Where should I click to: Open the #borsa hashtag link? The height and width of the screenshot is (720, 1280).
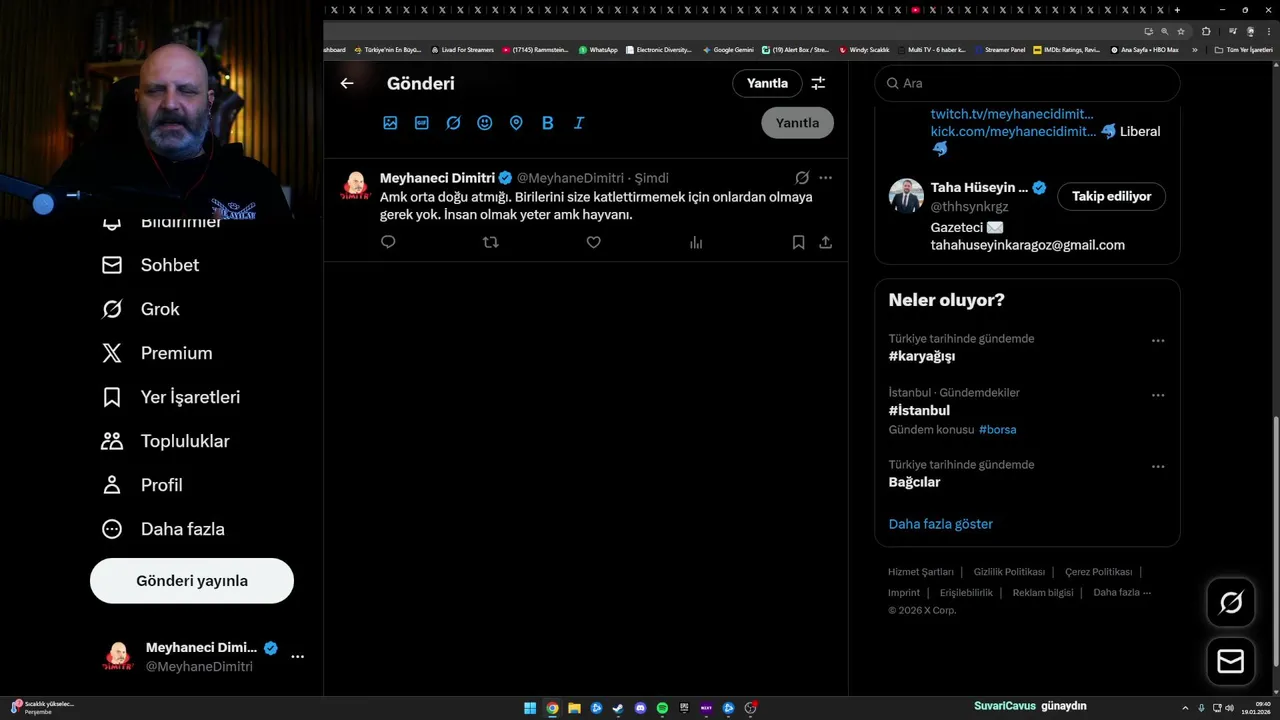997,430
